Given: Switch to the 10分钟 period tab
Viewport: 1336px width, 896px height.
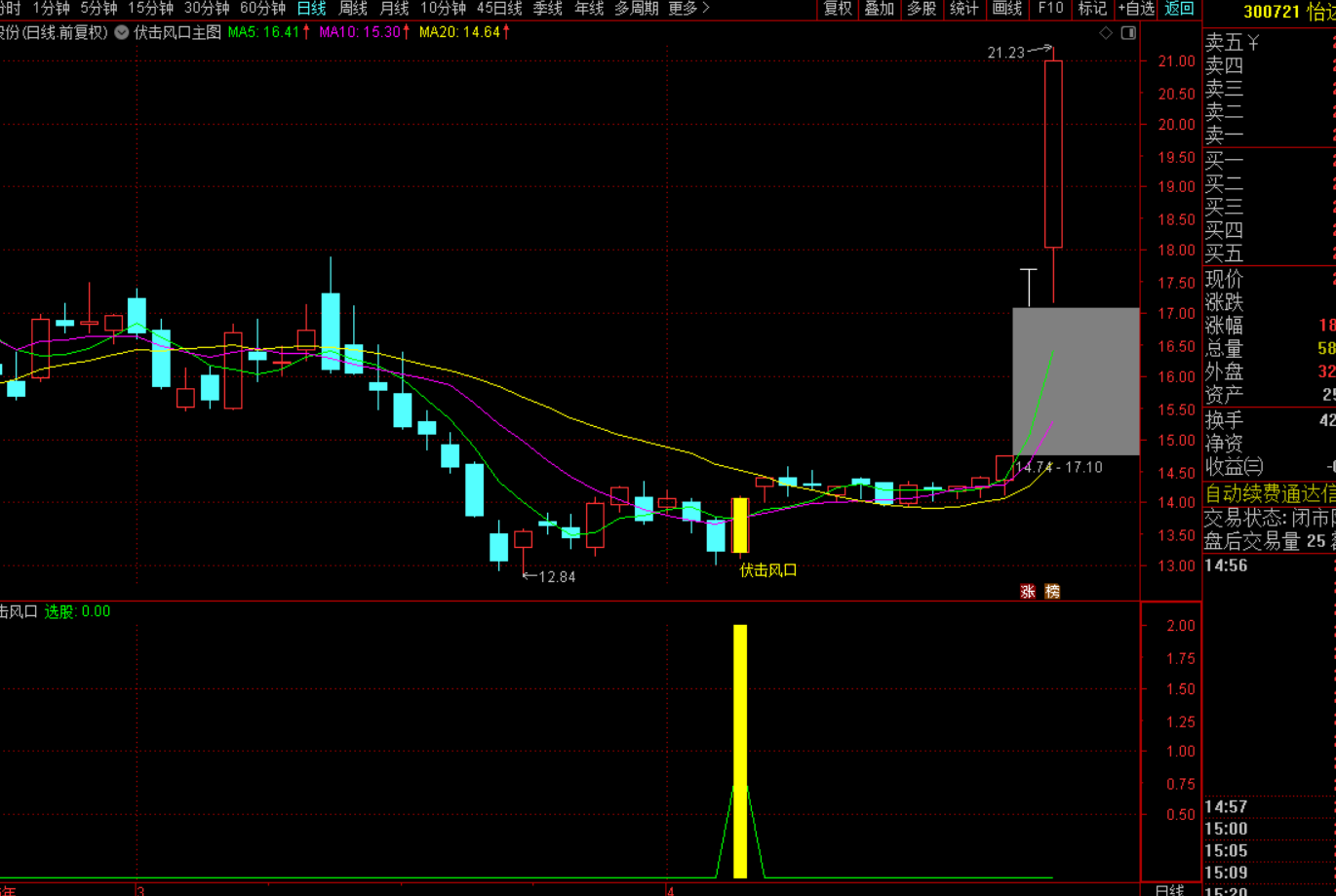Looking at the screenshot, I should point(443,9).
